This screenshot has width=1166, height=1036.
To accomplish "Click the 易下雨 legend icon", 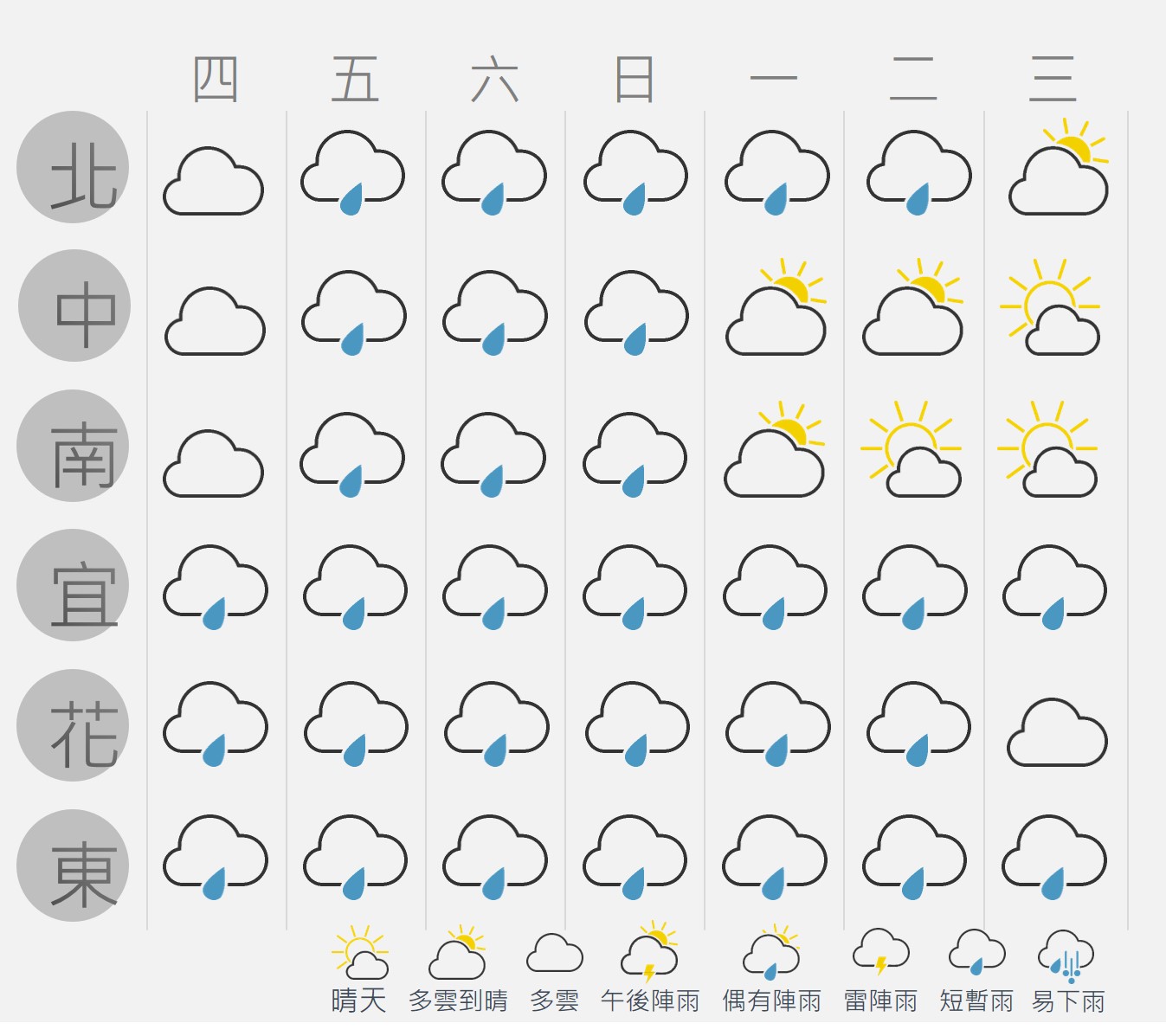I will 1066,956.
